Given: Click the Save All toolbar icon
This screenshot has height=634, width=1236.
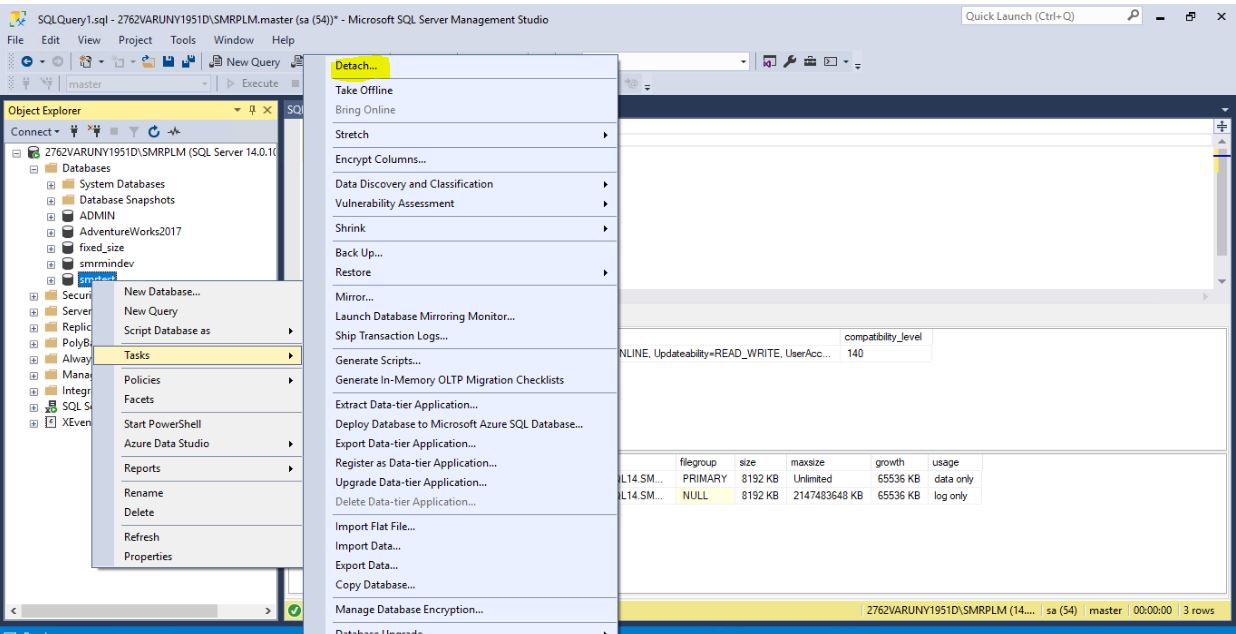Looking at the screenshot, I should pos(190,60).
